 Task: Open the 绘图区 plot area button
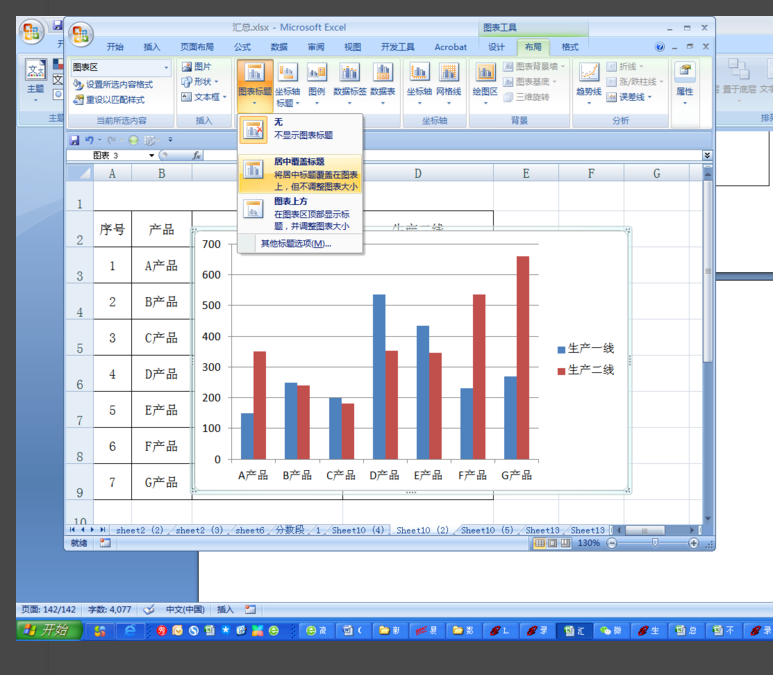485,84
